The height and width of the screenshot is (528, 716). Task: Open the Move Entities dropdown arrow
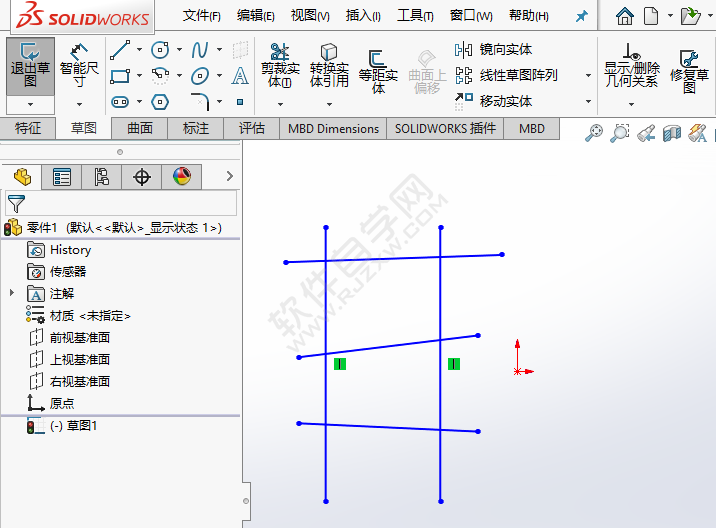pyautogui.click(x=588, y=101)
